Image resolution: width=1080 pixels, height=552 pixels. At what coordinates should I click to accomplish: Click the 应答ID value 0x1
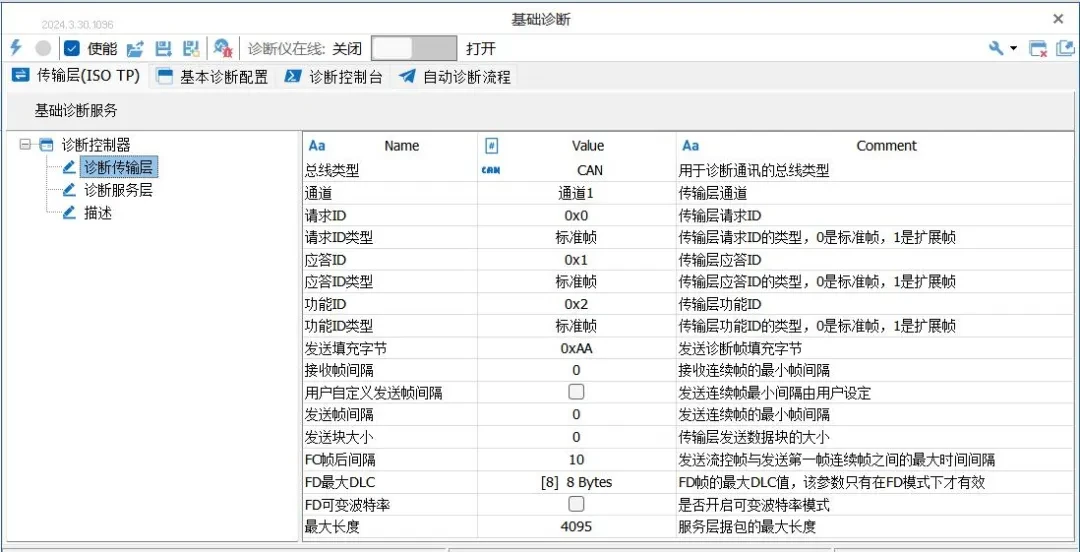[x=577, y=260]
